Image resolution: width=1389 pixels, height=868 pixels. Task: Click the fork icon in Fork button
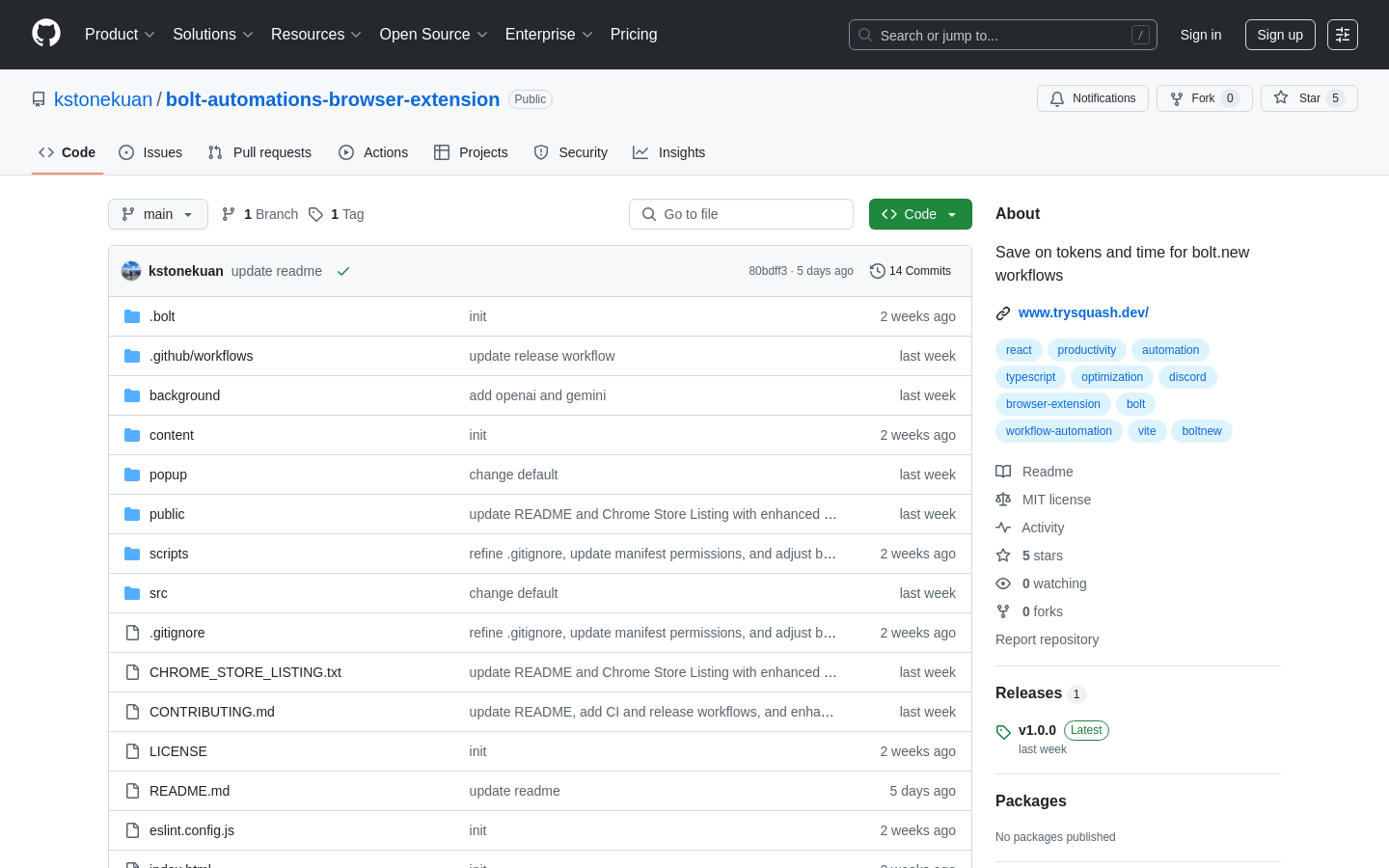pos(1177,98)
